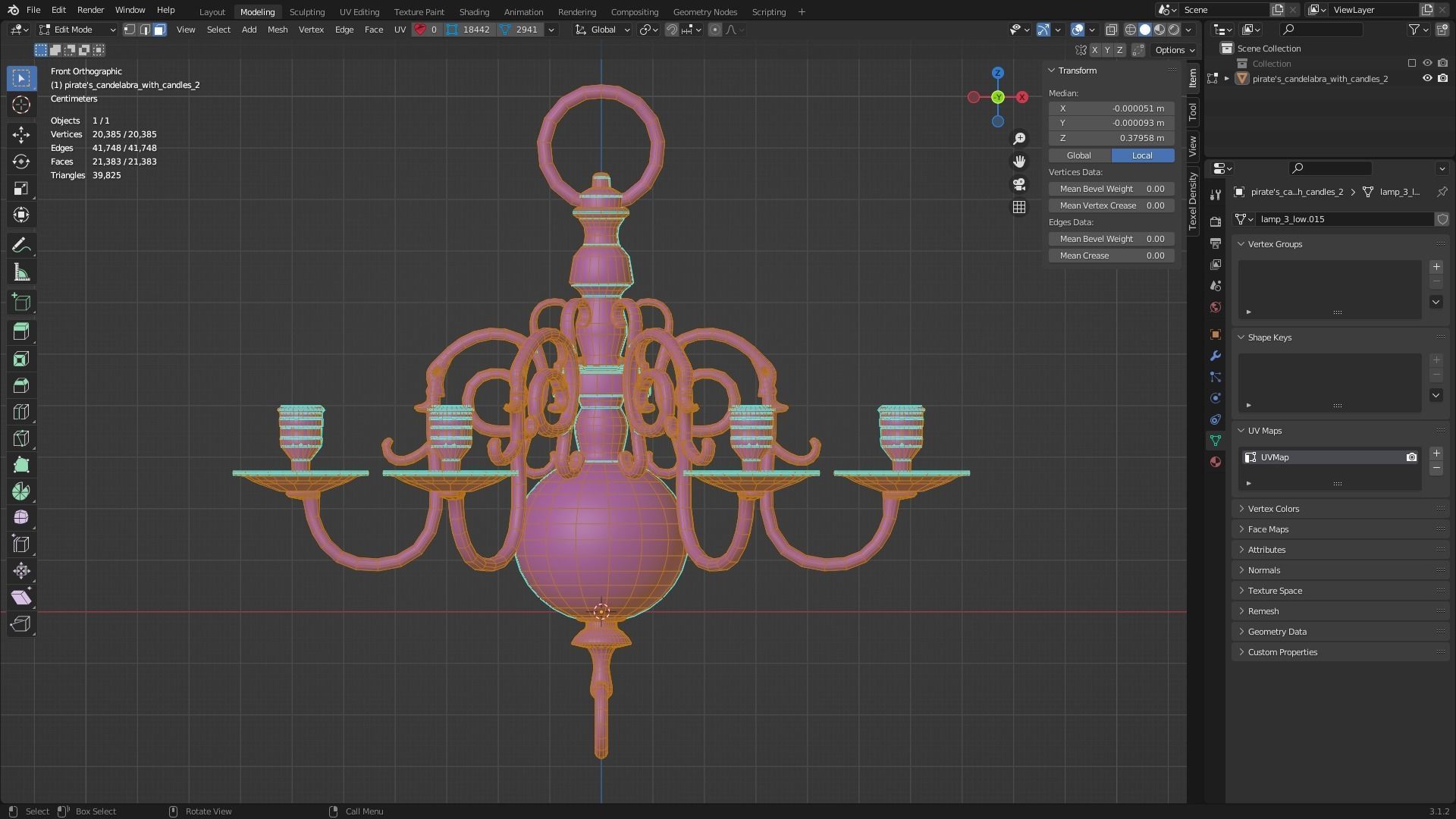Open the Vertex menu
This screenshot has width=1456, height=819.
pyautogui.click(x=311, y=30)
